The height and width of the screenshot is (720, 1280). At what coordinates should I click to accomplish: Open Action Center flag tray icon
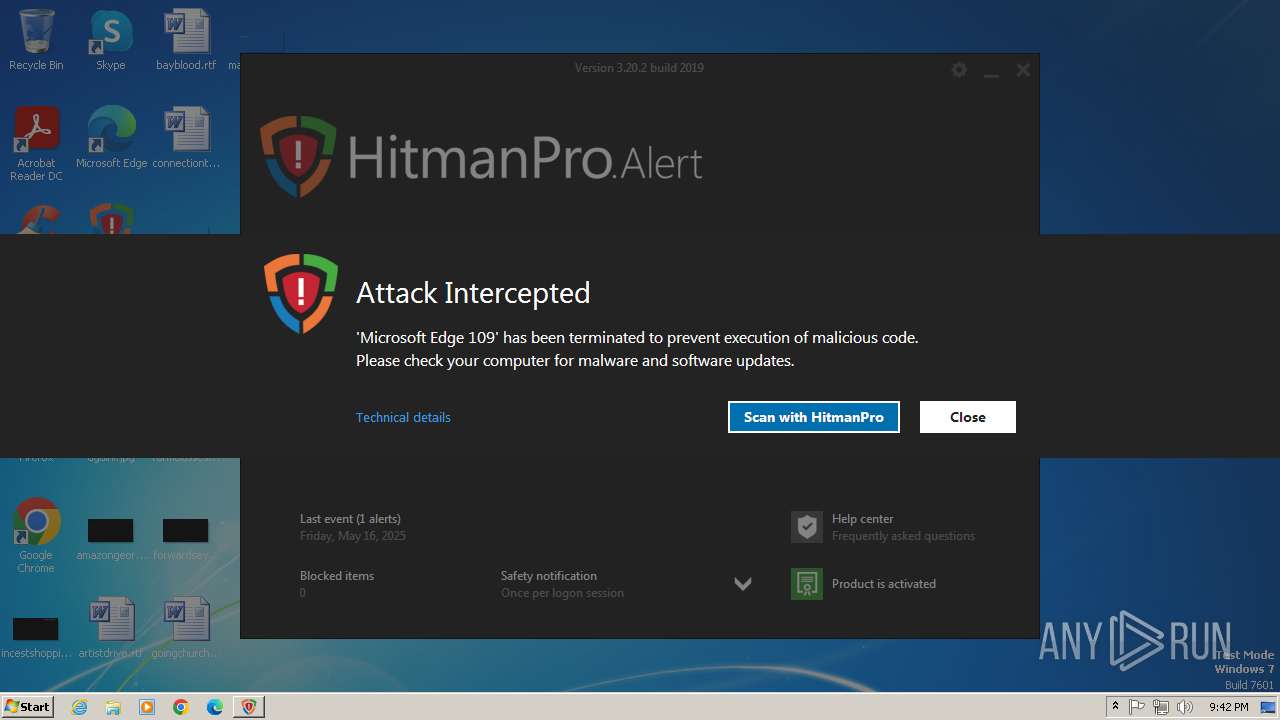[x=1137, y=707]
